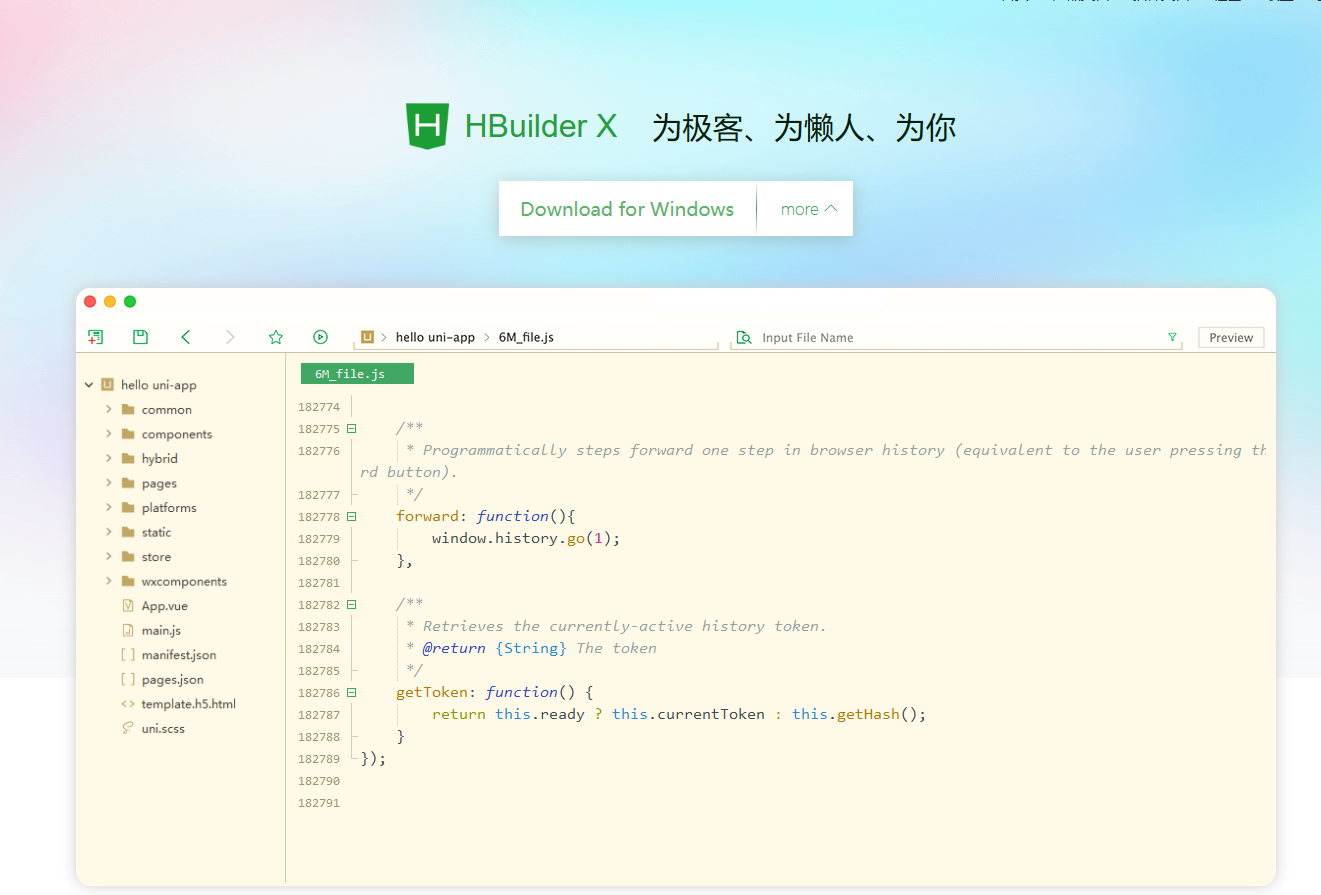Expand the platforms folder chevron
Viewport: 1321px width, 895px height.
108,507
